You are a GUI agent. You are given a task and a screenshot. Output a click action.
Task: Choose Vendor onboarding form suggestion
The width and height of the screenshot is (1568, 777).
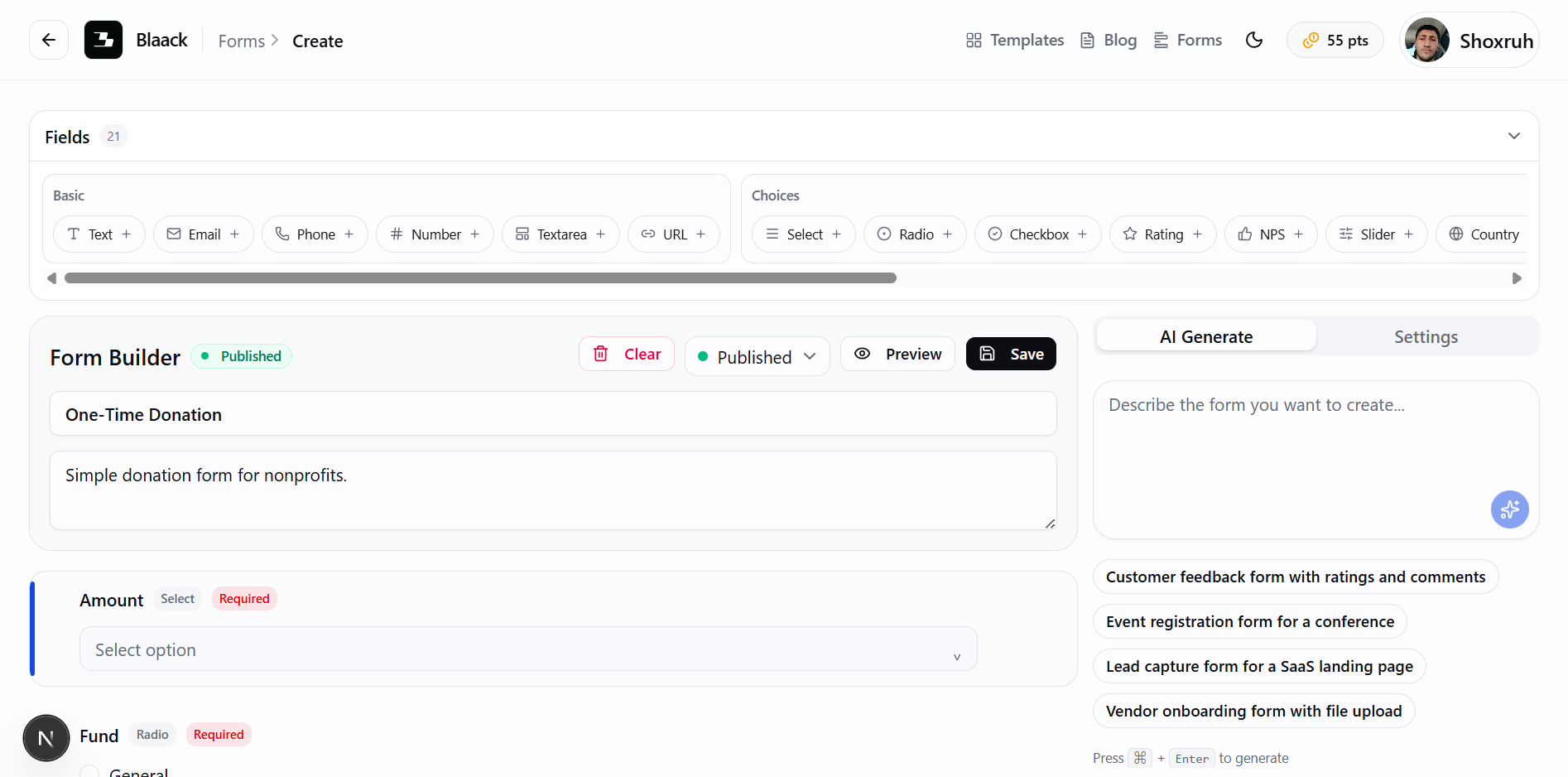point(1253,711)
